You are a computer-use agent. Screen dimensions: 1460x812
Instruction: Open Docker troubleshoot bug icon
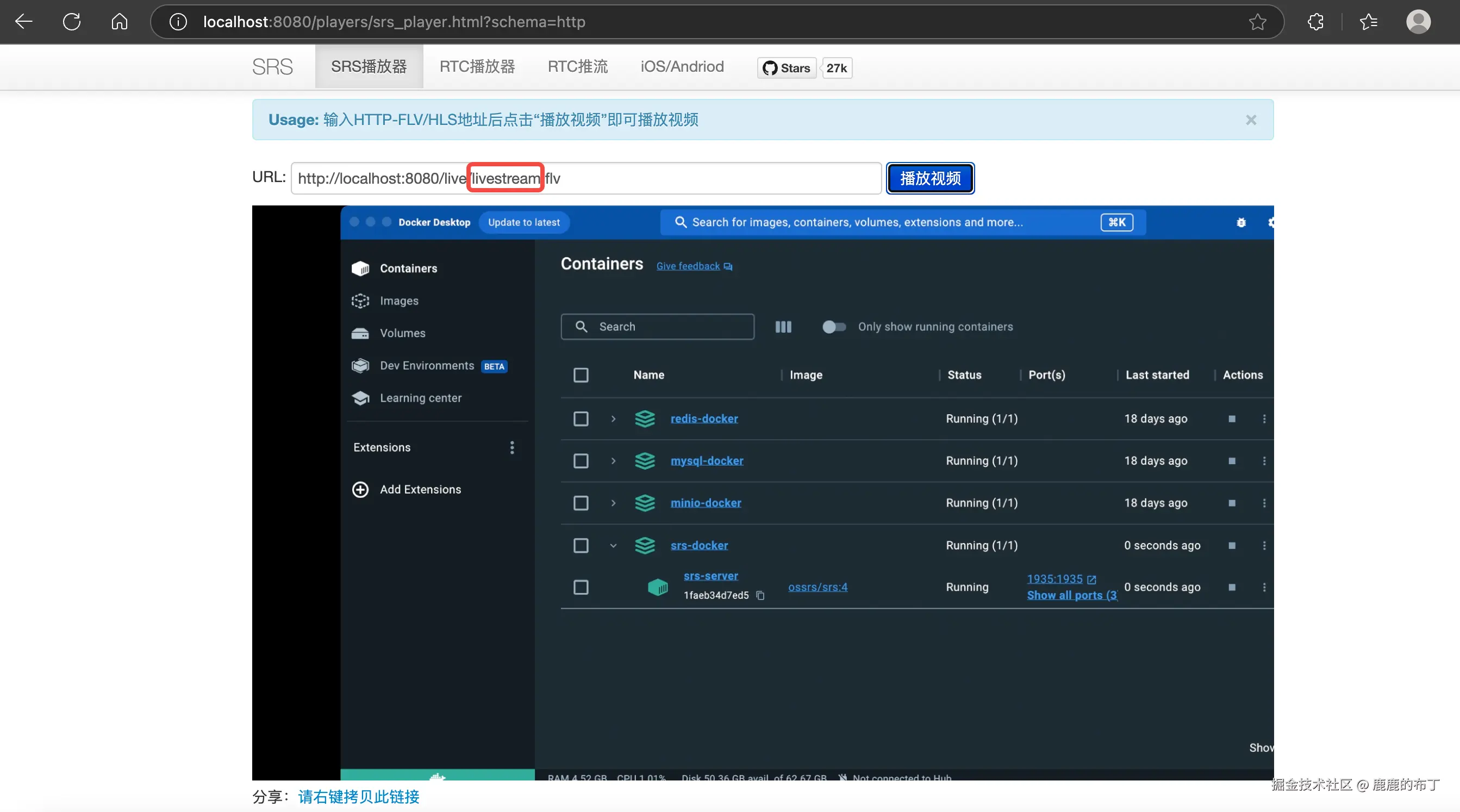point(1240,222)
